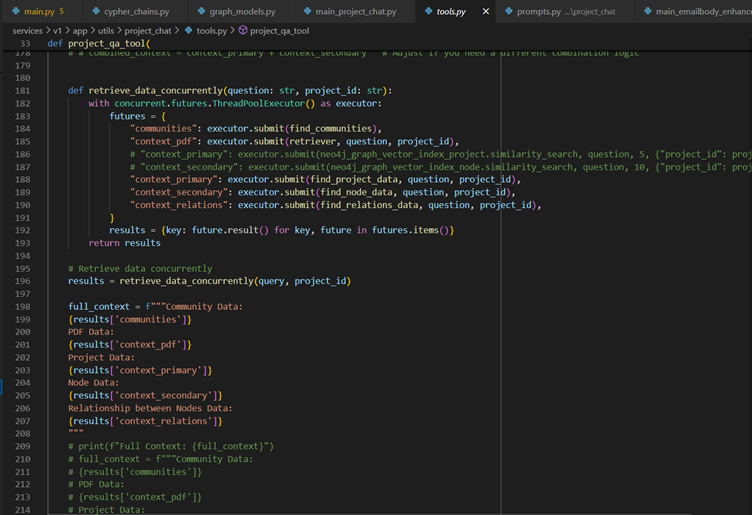752x515 pixels.
Task: Open the app breadcrumb segment
Action: click(x=79, y=31)
